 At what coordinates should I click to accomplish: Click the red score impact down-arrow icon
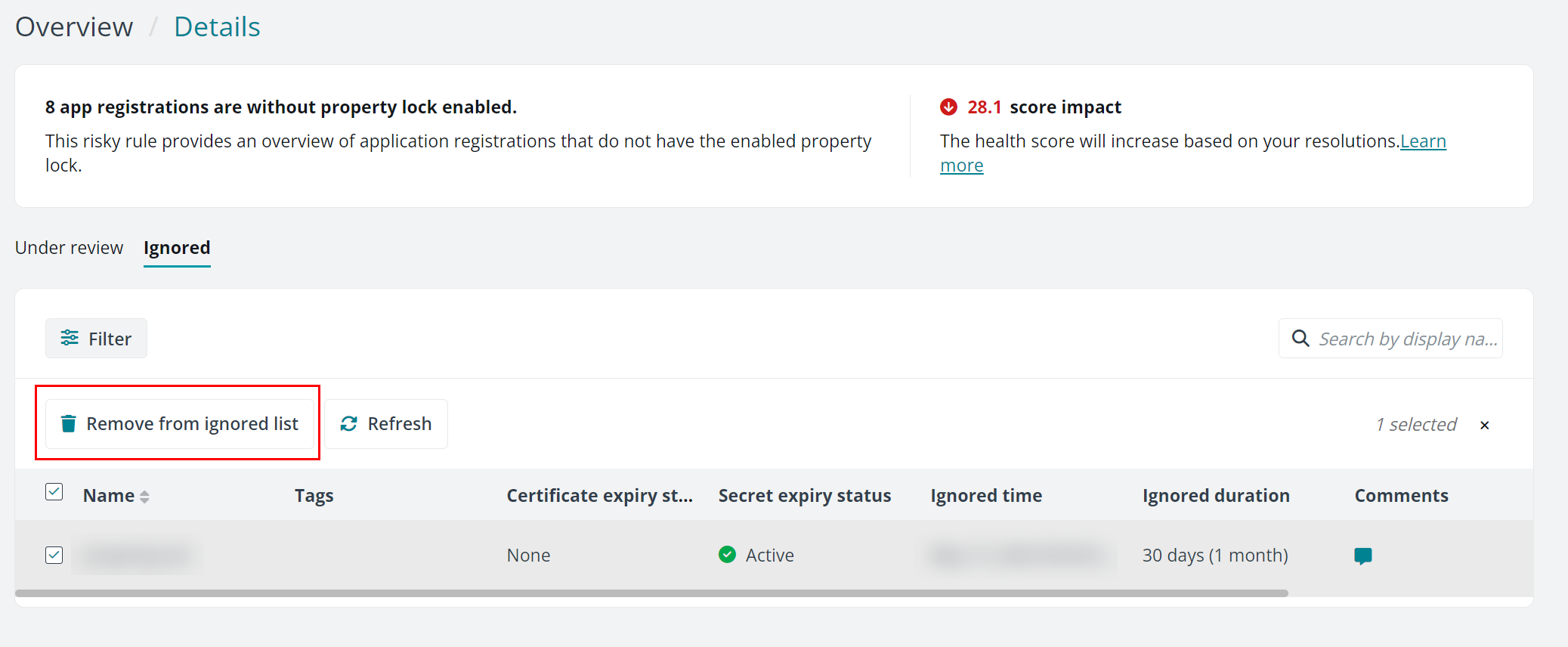[948, 107]
